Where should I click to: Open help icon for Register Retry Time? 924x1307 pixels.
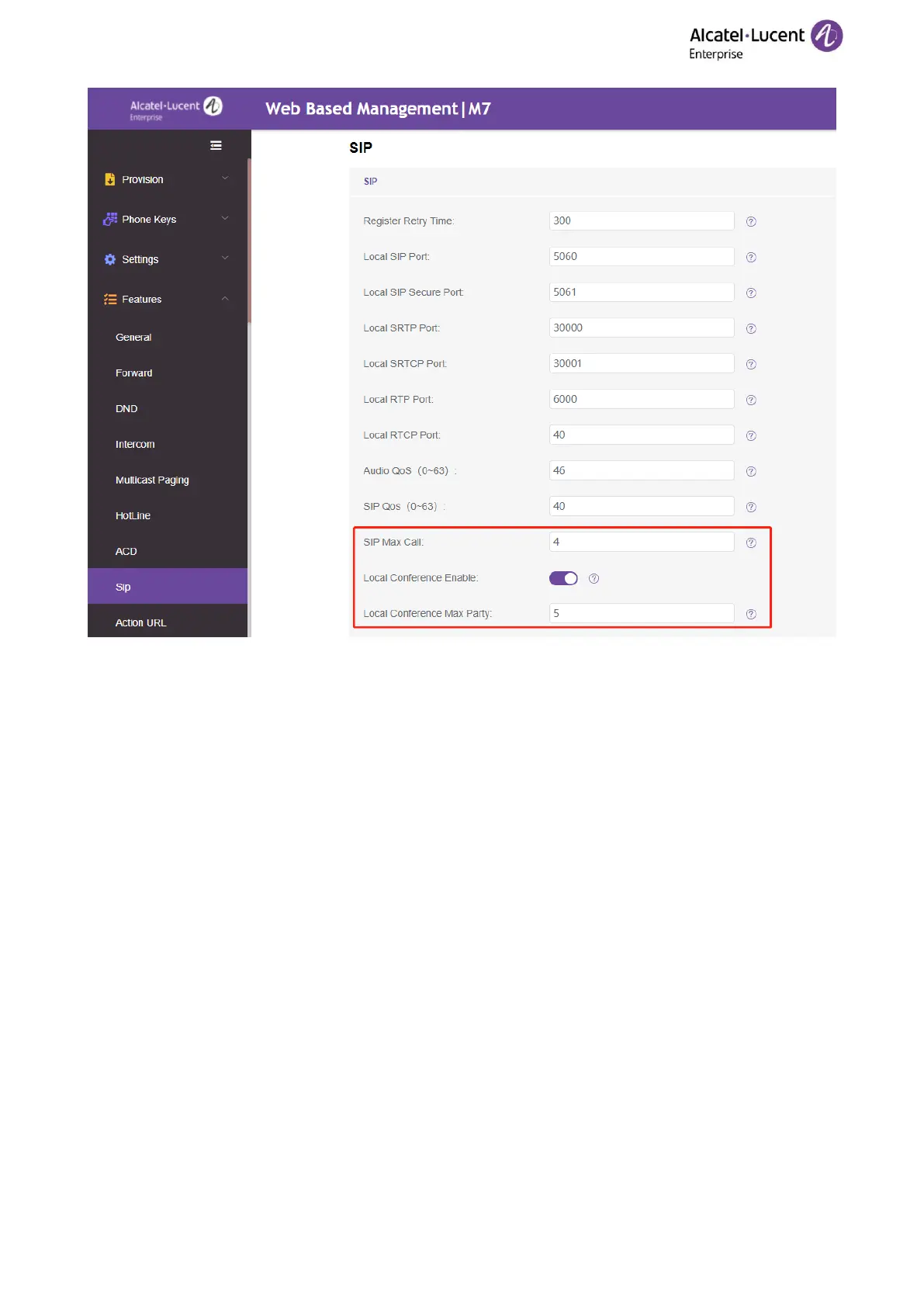751,221
